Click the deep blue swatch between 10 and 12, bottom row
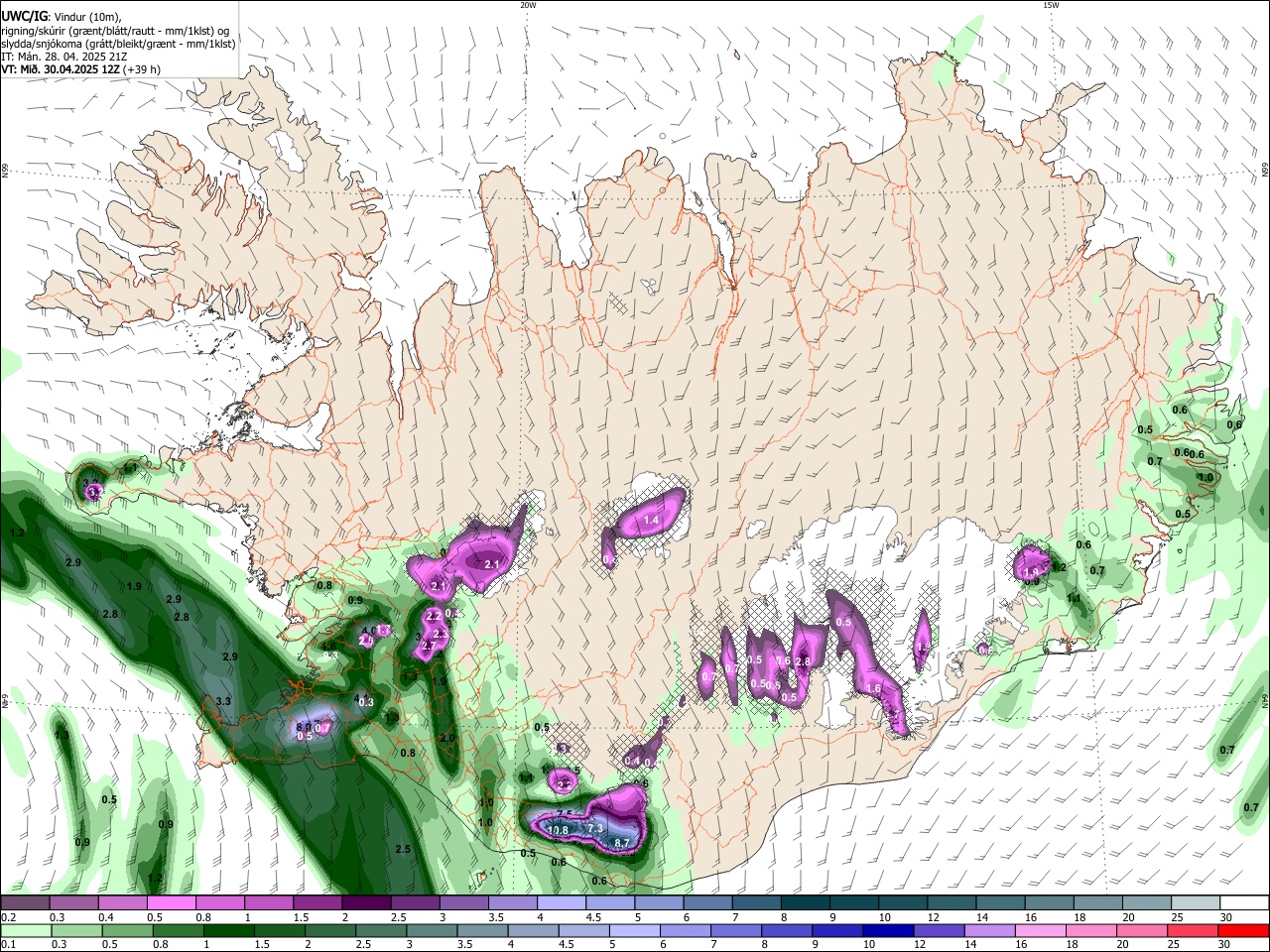Viewport: 1270px width, 952px height. coord(889,930)
